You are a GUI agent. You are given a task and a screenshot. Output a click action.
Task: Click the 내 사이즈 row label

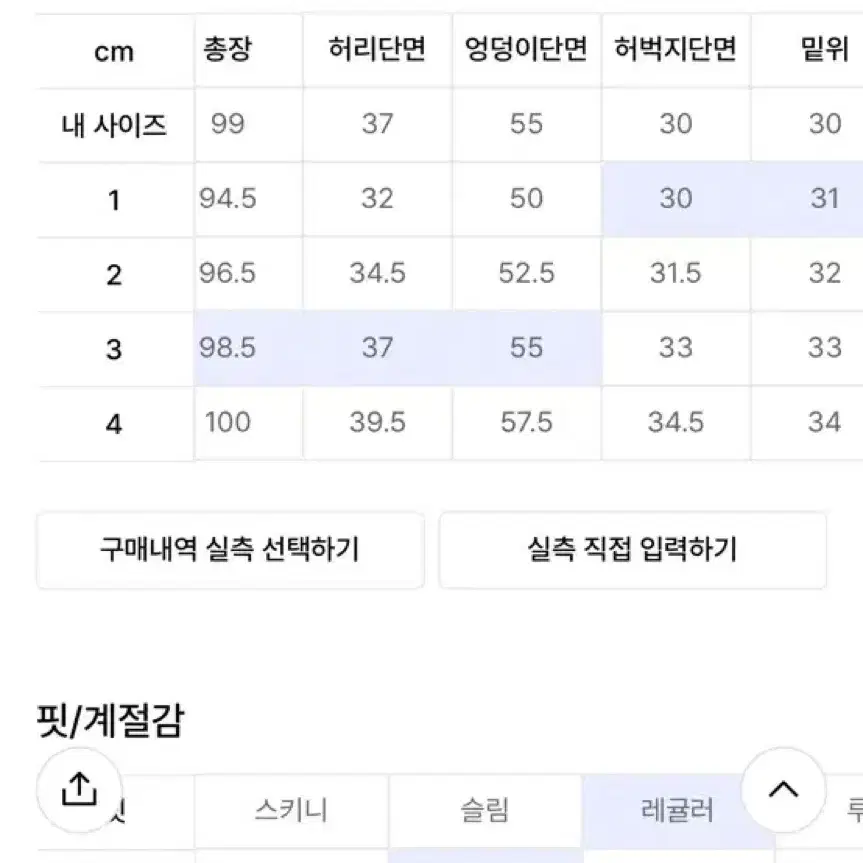pos(114,125)
